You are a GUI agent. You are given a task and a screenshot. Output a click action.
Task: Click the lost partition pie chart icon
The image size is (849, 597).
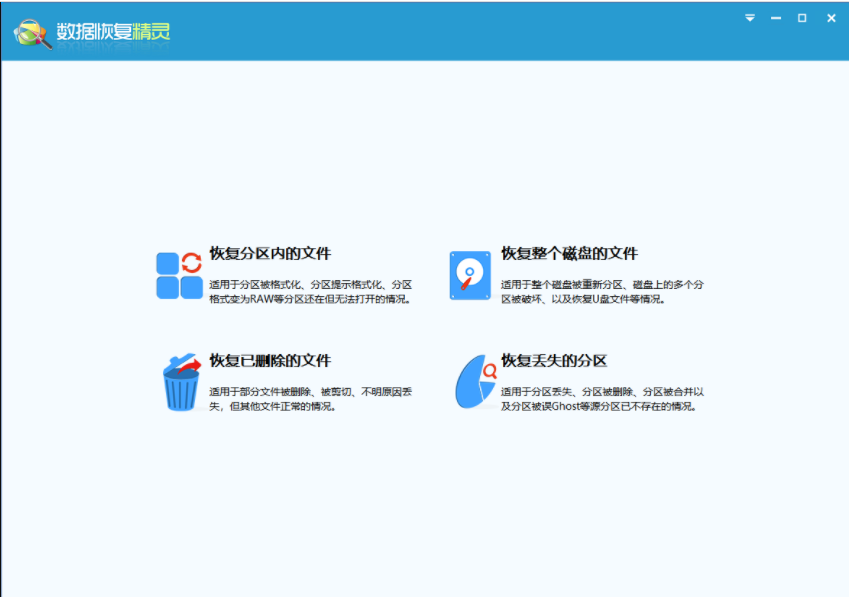click(x=476, y=382)
